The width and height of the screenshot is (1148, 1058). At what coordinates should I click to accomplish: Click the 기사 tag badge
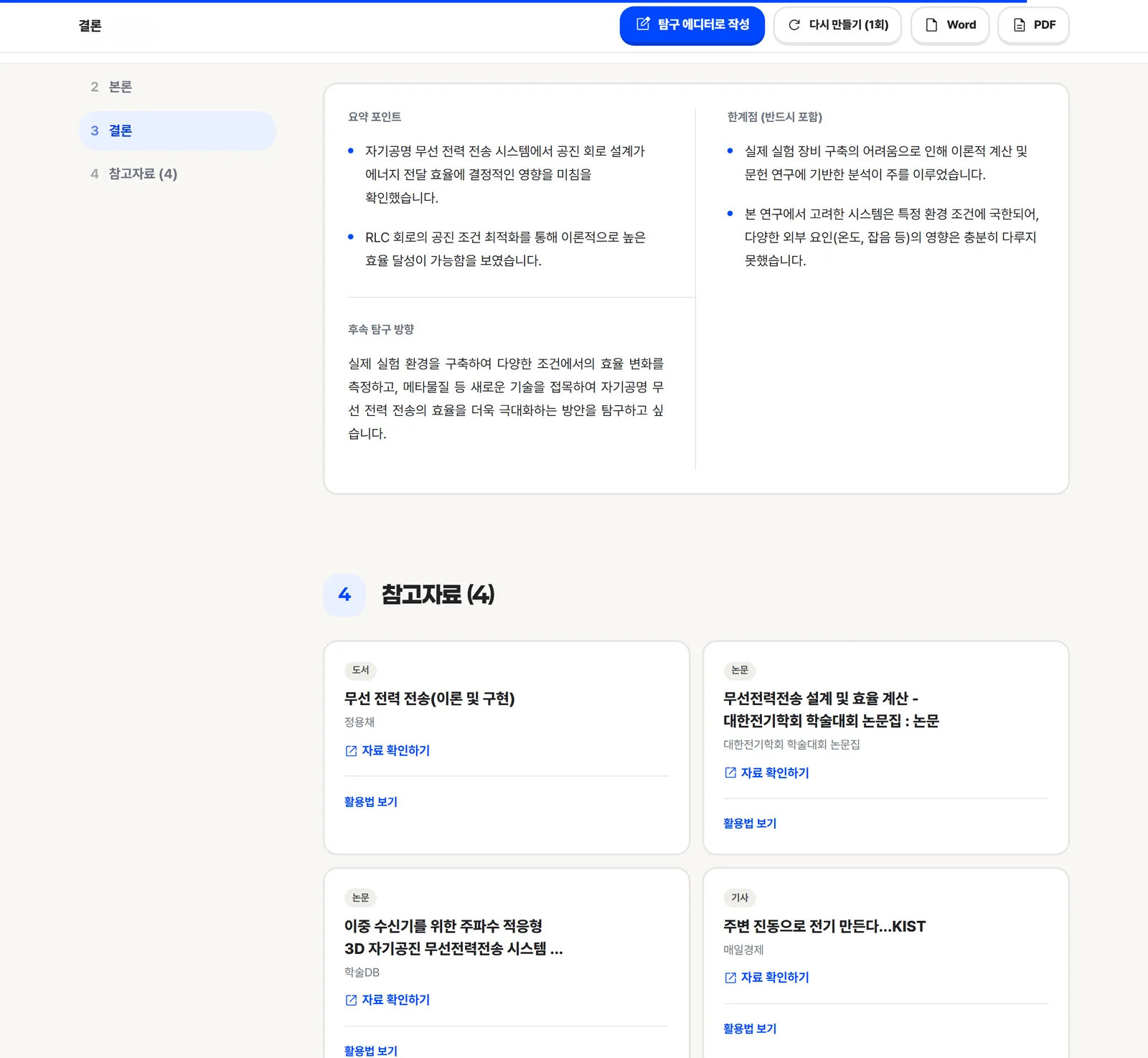[x=740, y=897]
